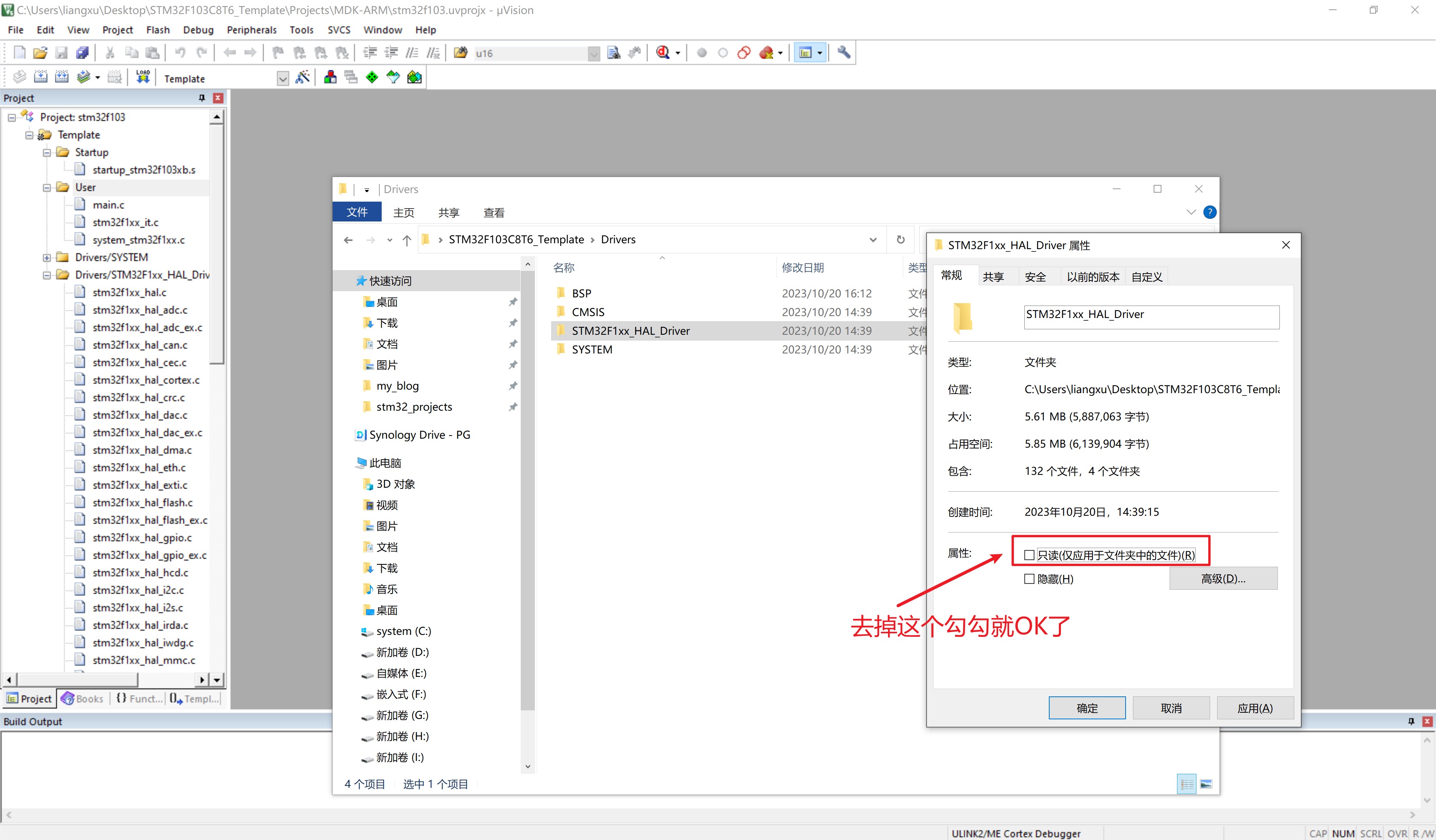1436x840 pixels.
Task: Click the Configuration wrench icon
Action: point(843,53)
